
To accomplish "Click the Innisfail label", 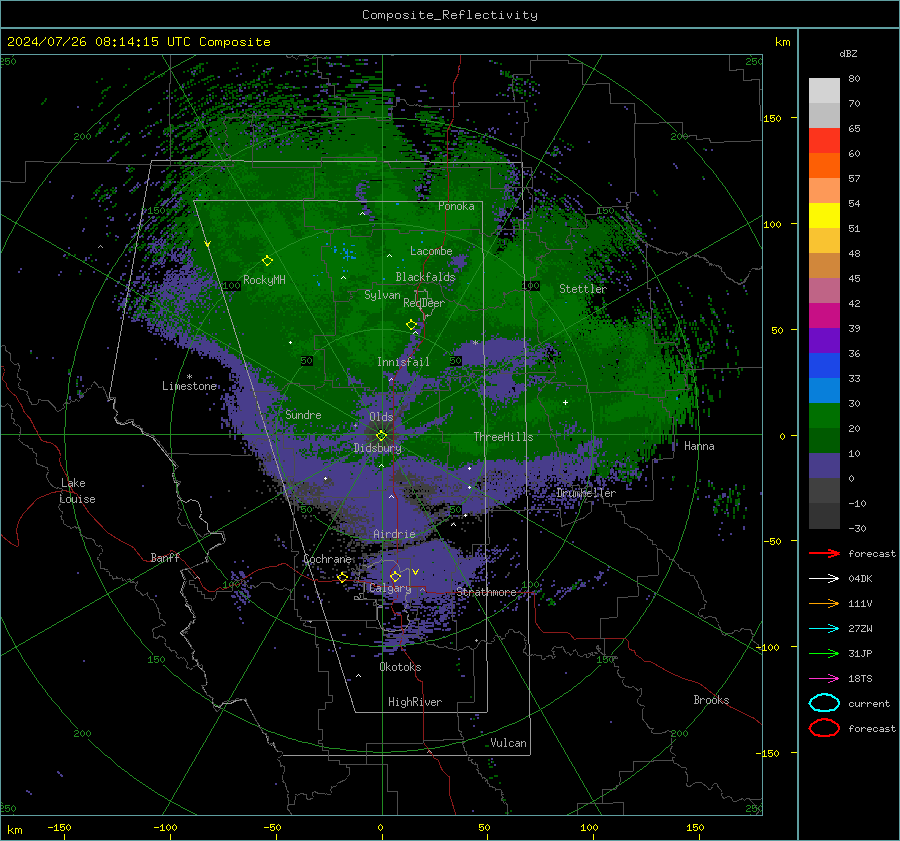I will (x=403, y=362).
